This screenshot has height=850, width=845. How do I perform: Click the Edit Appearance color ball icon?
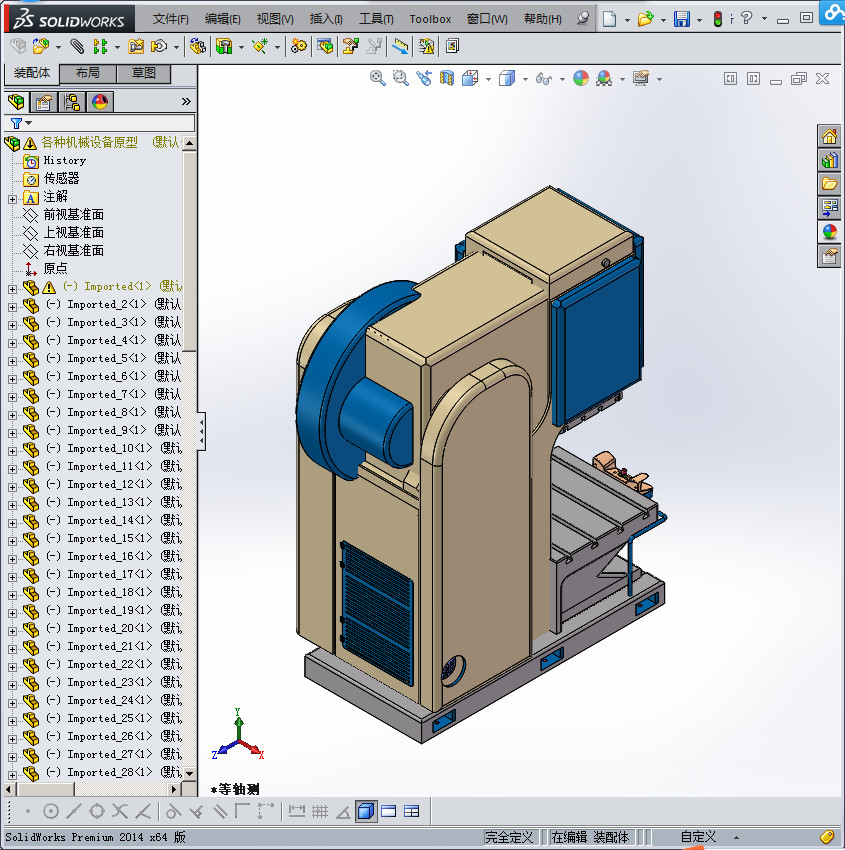[x=580, y=79]
